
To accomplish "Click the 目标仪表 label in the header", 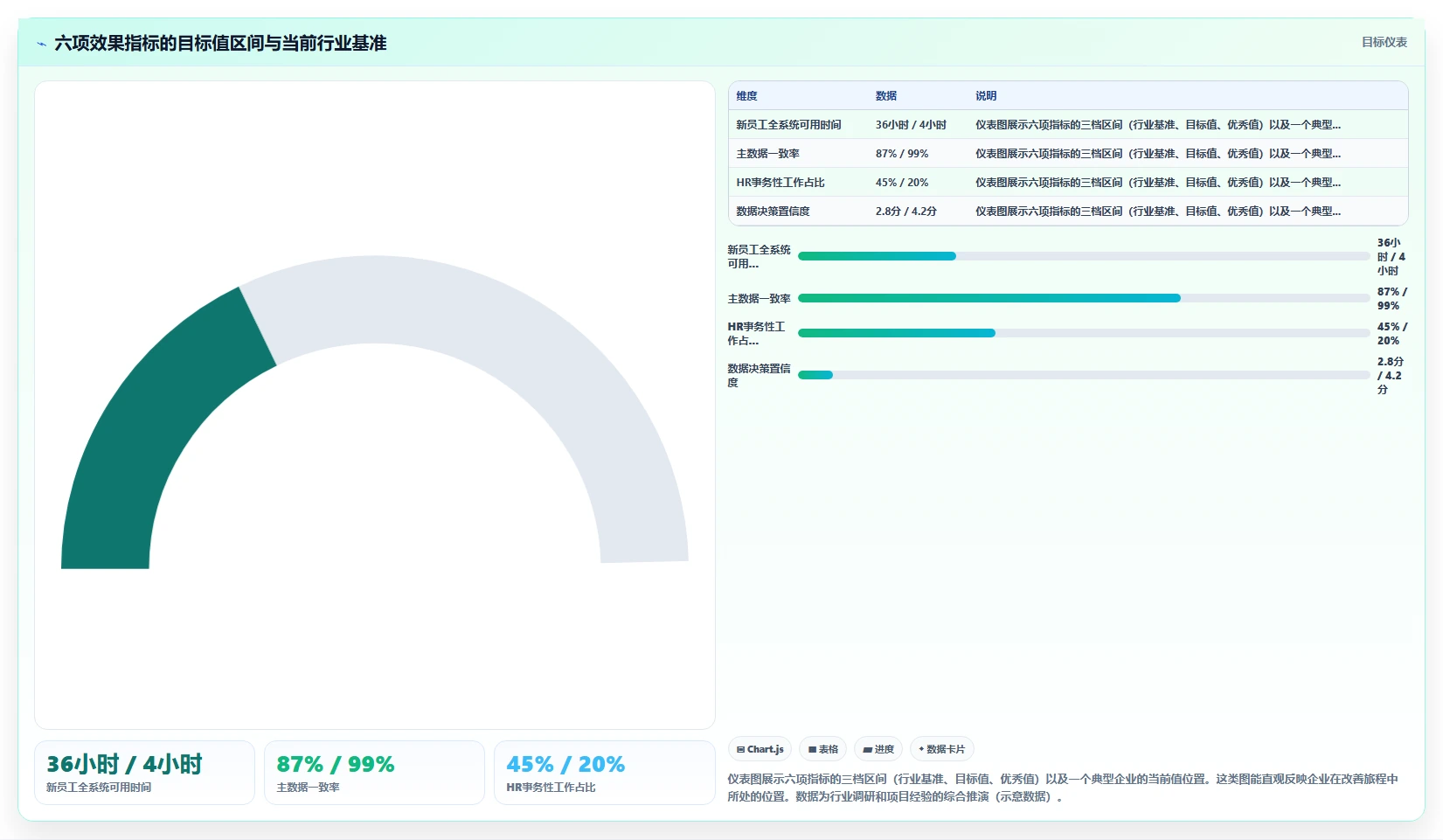I will pyautogui.click(x=1384, y=42).
